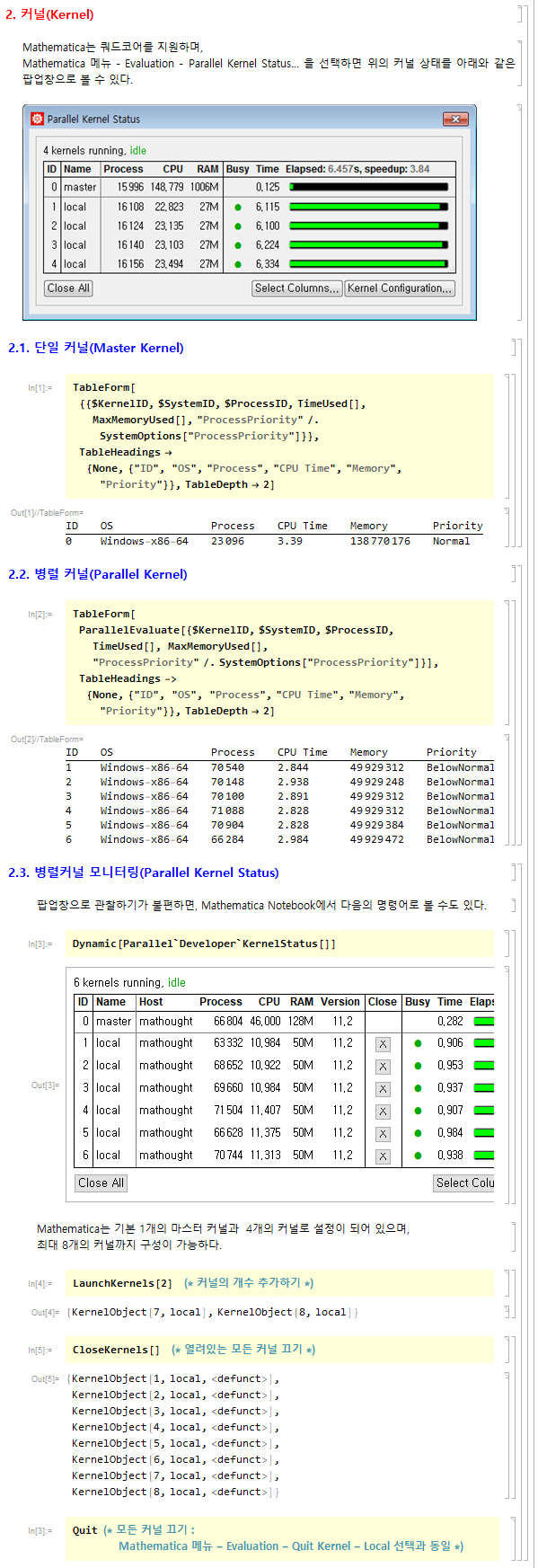The height and width of the screenshot is (1568, 538).
Task: Click the master kernel progress bar
Action: pos(368,187)
